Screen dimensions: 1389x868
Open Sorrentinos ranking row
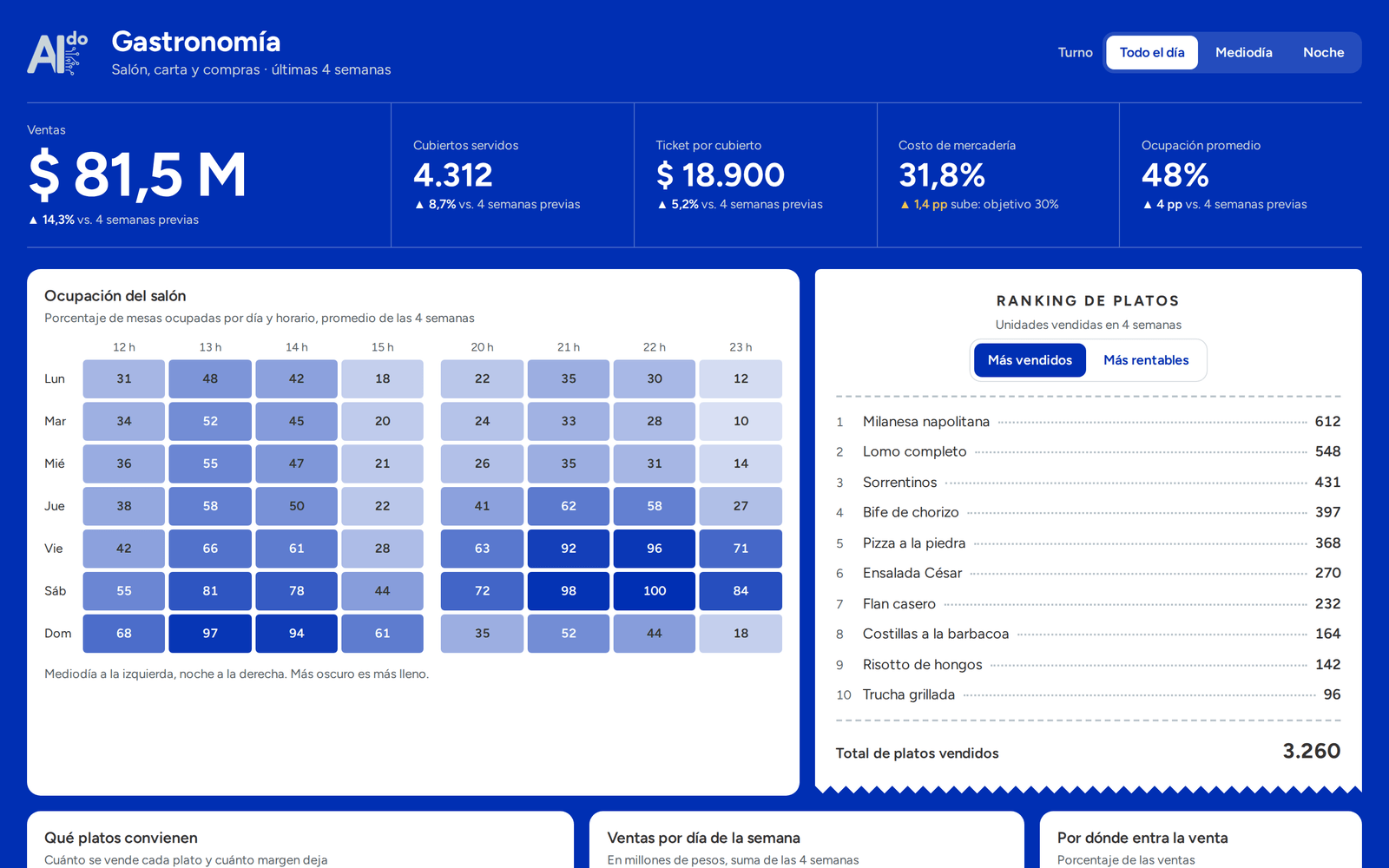click(1088, 483)
